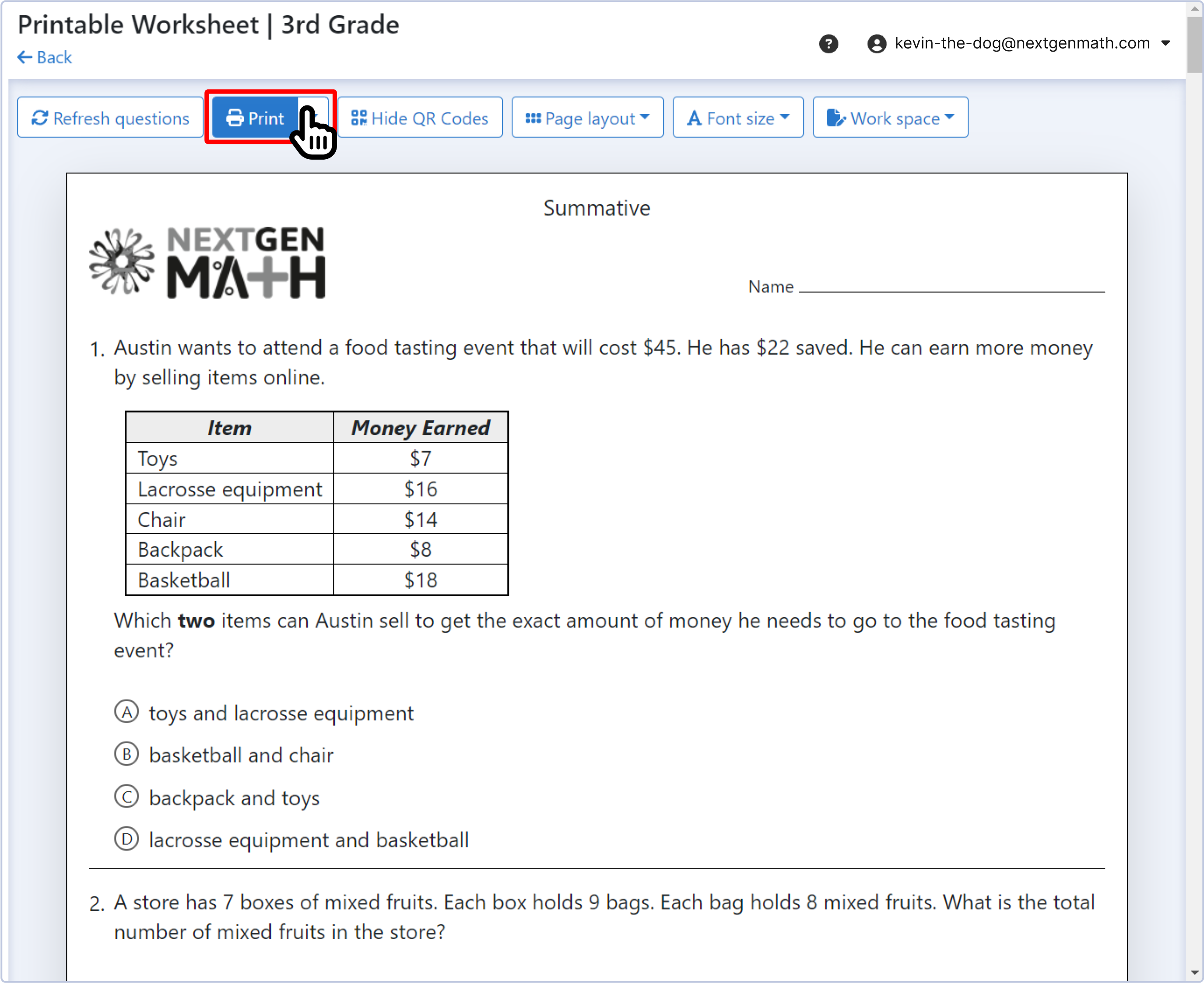The image size is (1204, 983).
Task: Click the 'Basketball' table cell
Action: pyautogui.click(x=229, y=580)
